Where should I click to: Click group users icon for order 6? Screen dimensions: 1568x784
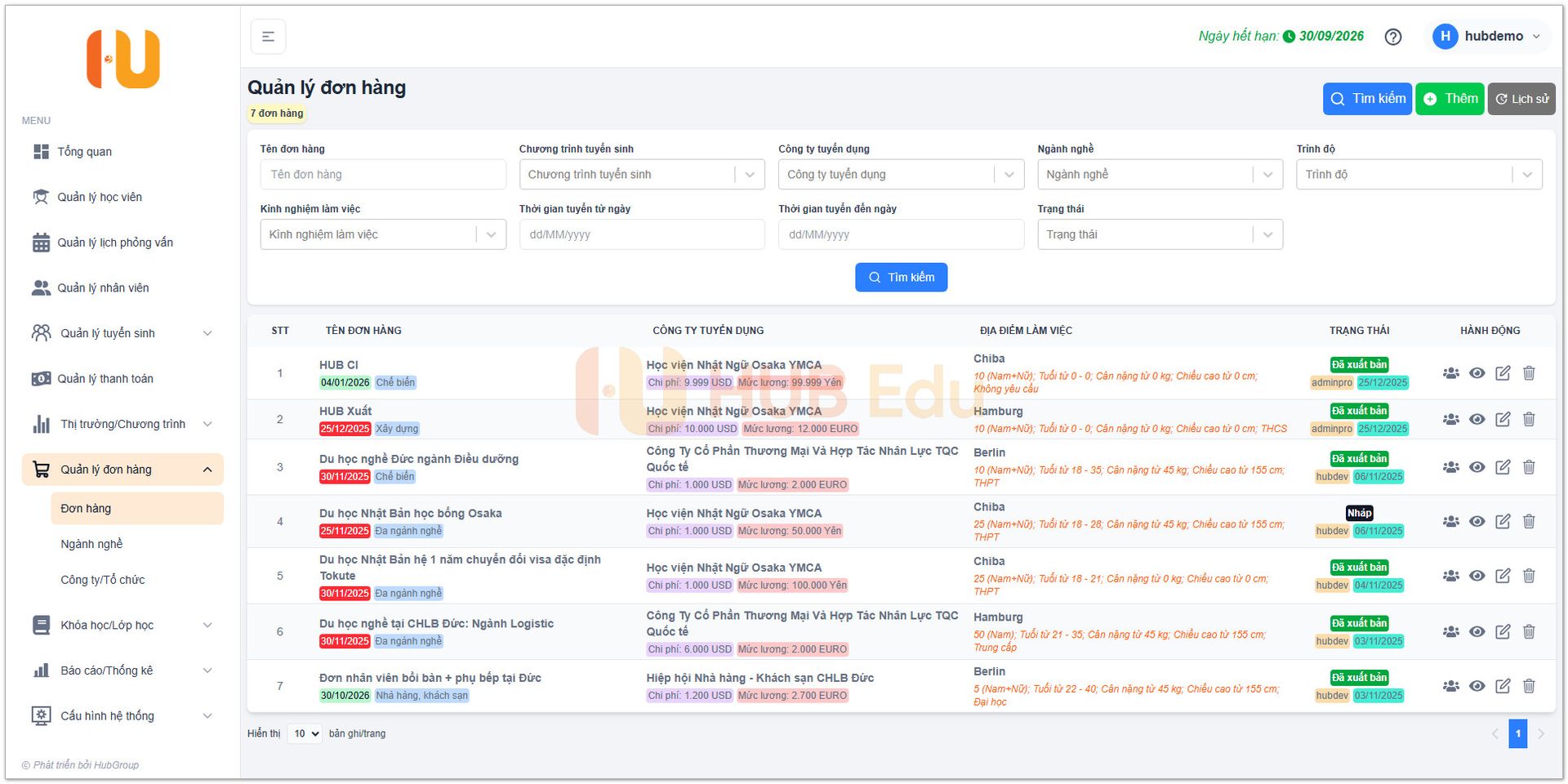1450,631
